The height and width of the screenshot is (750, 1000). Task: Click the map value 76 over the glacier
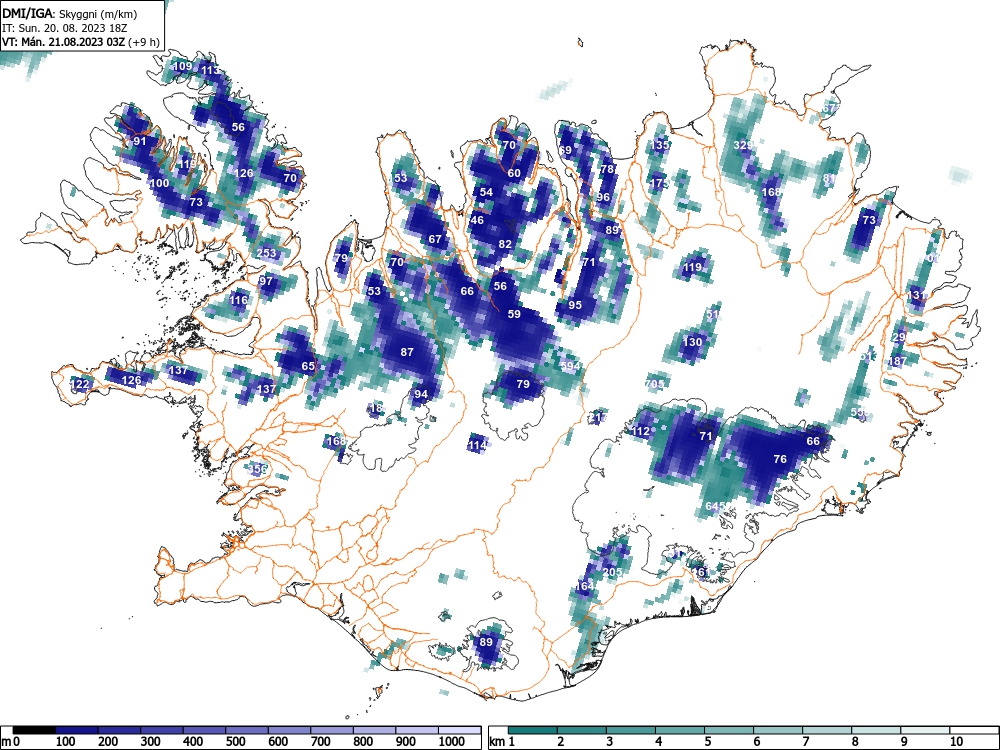pos(780,459)
